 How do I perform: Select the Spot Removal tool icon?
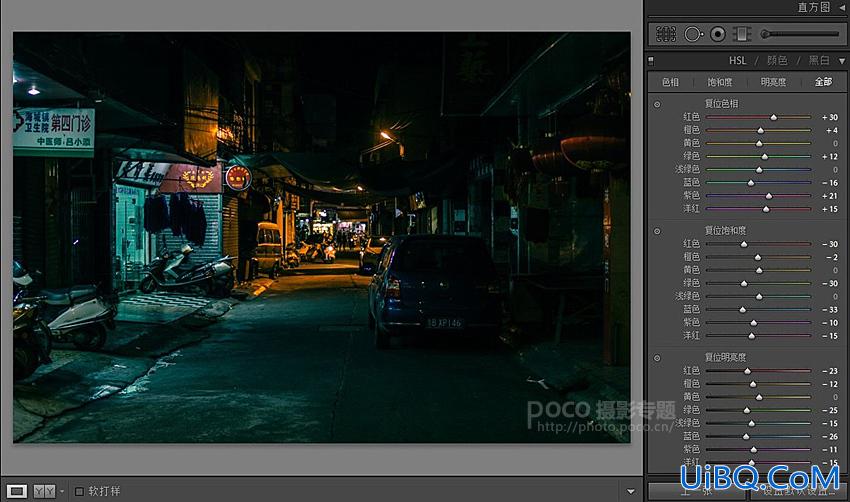pyautogui.click(x=693, y=34)
